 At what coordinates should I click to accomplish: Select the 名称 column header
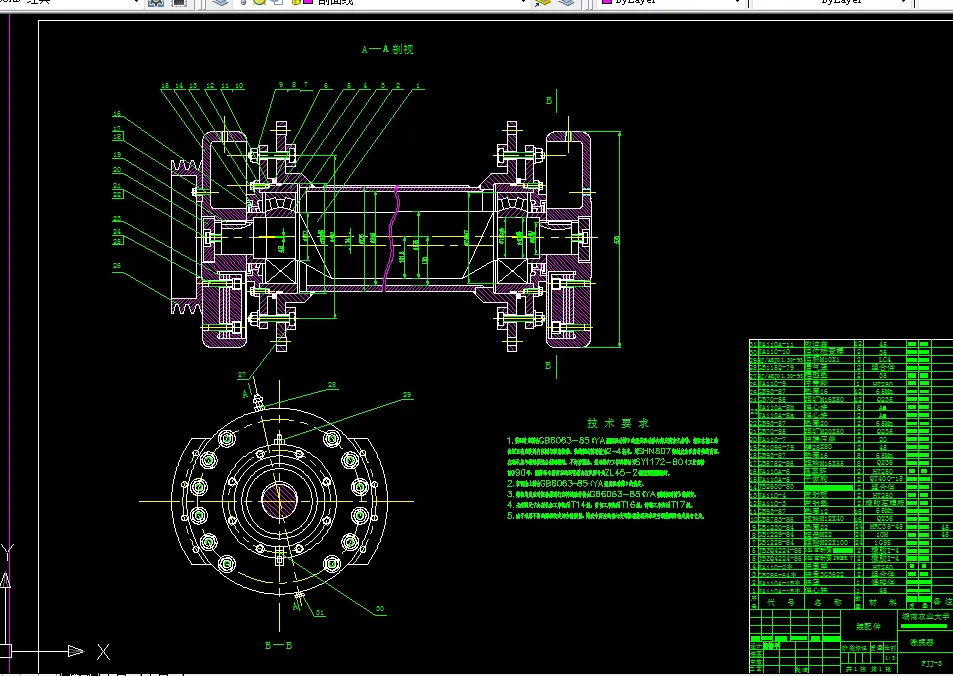(x=828, y=602)
